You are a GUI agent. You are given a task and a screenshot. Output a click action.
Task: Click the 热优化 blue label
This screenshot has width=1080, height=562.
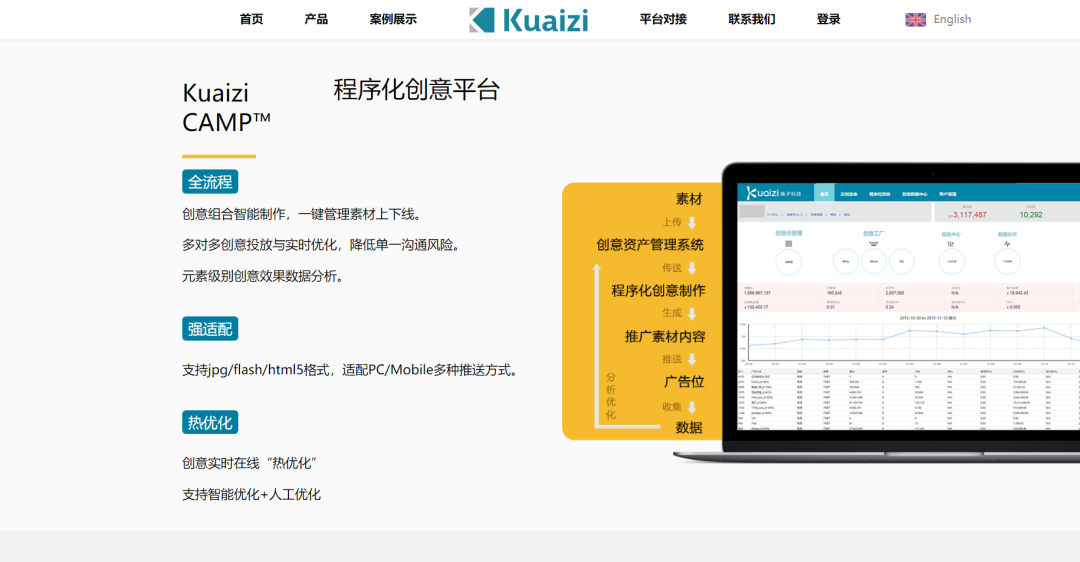pyautogui.click(x=210, y=422)
